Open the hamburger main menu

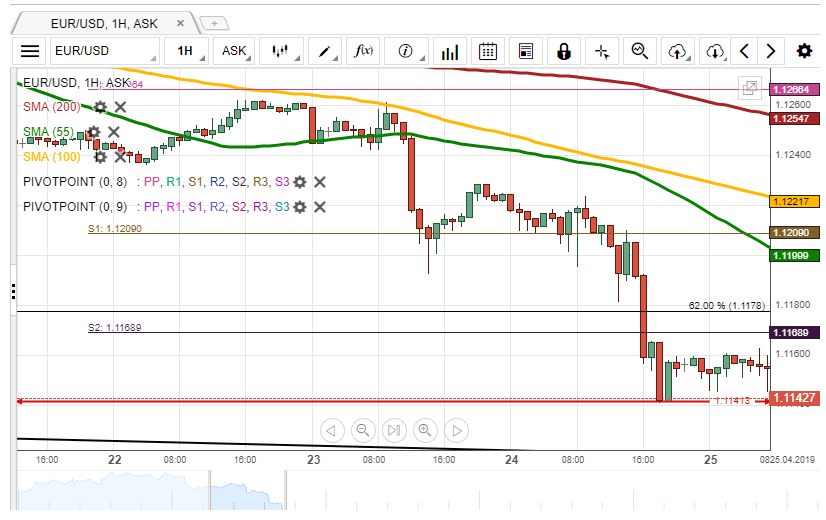(x=30, y=51)
